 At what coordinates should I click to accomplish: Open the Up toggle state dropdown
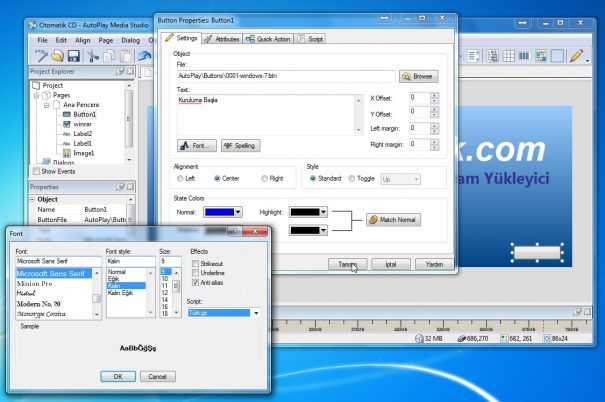click(400, 179)
